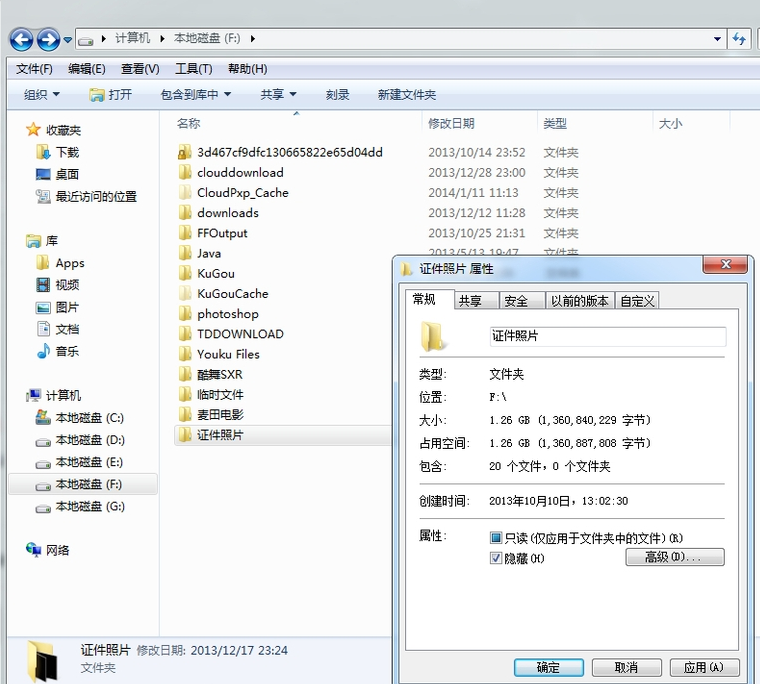
Task: Switch to the 以前的版本 tab
Action: [x=580, y=301]
